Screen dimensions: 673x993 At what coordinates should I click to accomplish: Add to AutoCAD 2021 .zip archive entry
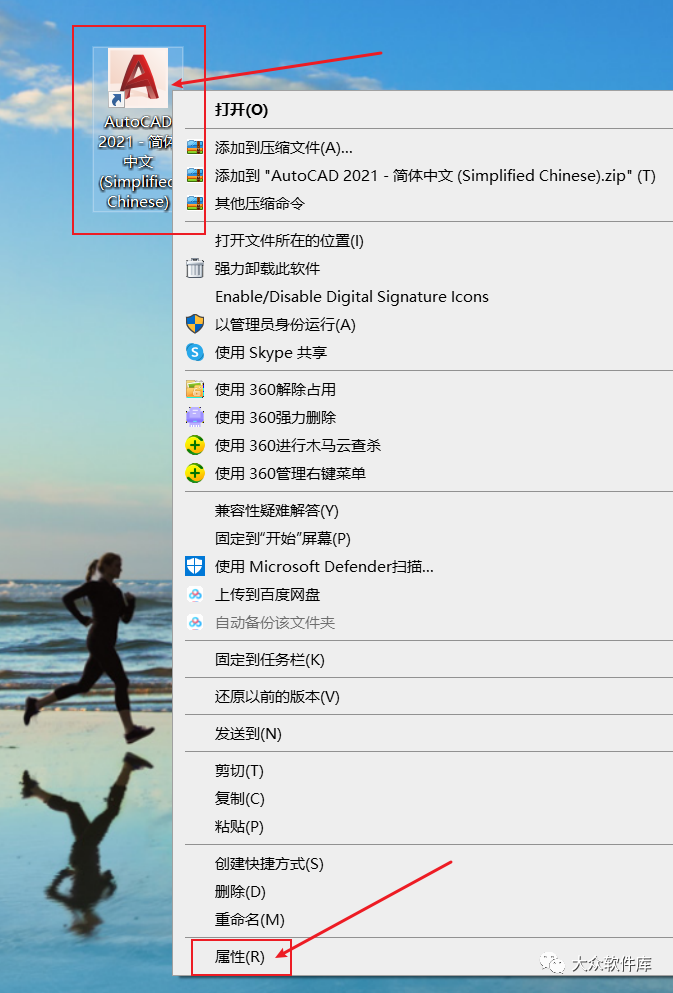pyautogui.click(x=435, y=175)
